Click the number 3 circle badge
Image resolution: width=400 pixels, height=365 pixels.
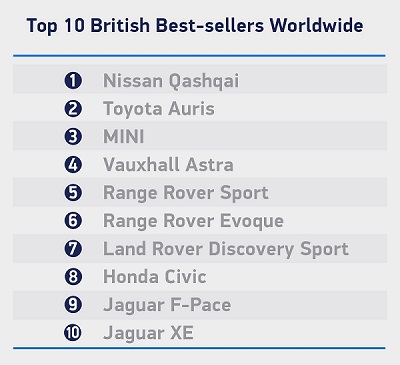[x=73, y=137]
